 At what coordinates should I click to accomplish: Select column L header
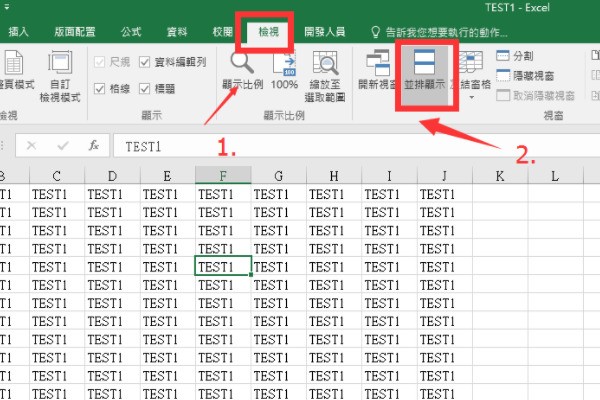tap(555, 176)
